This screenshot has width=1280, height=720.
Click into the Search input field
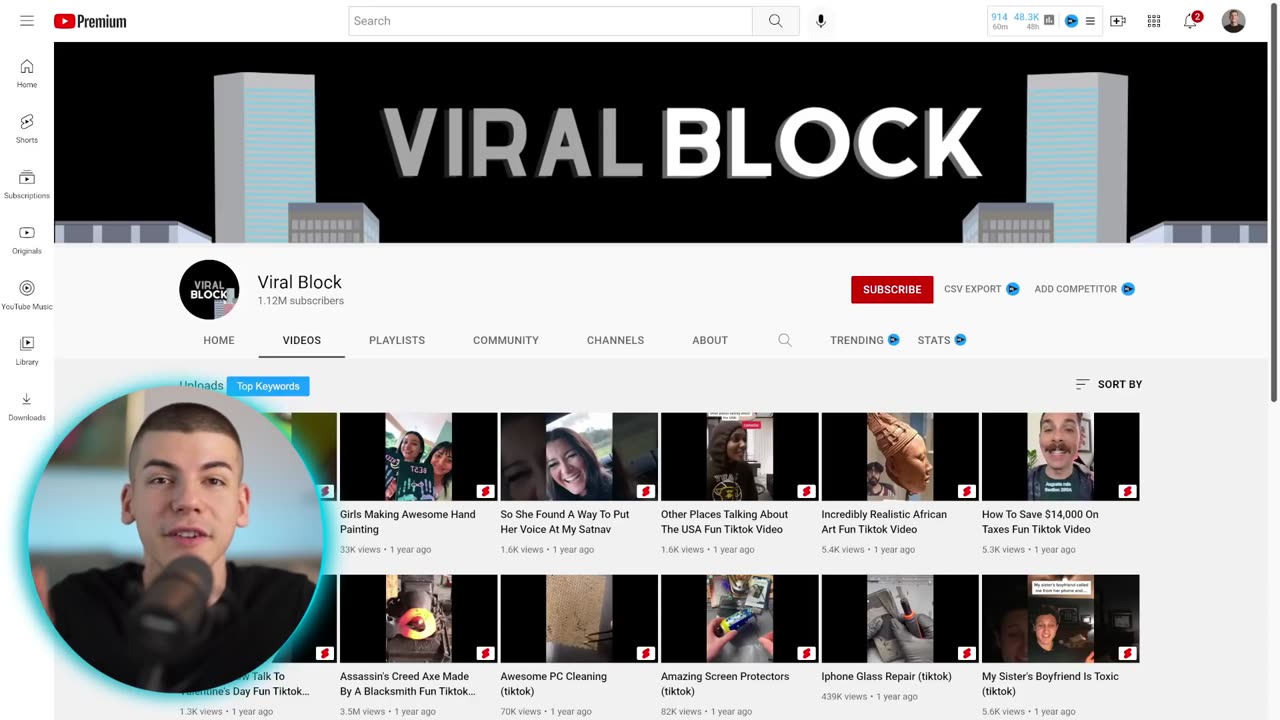550,21
